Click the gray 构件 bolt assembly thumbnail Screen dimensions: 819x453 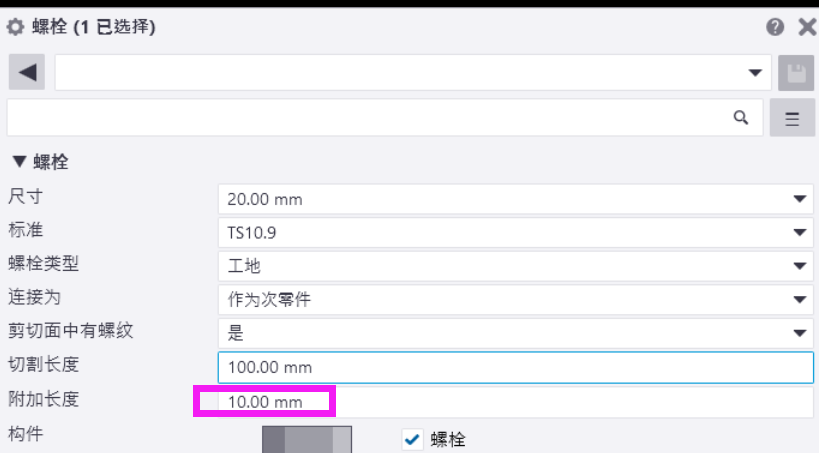pyautogui.click(x=307, y=440)
